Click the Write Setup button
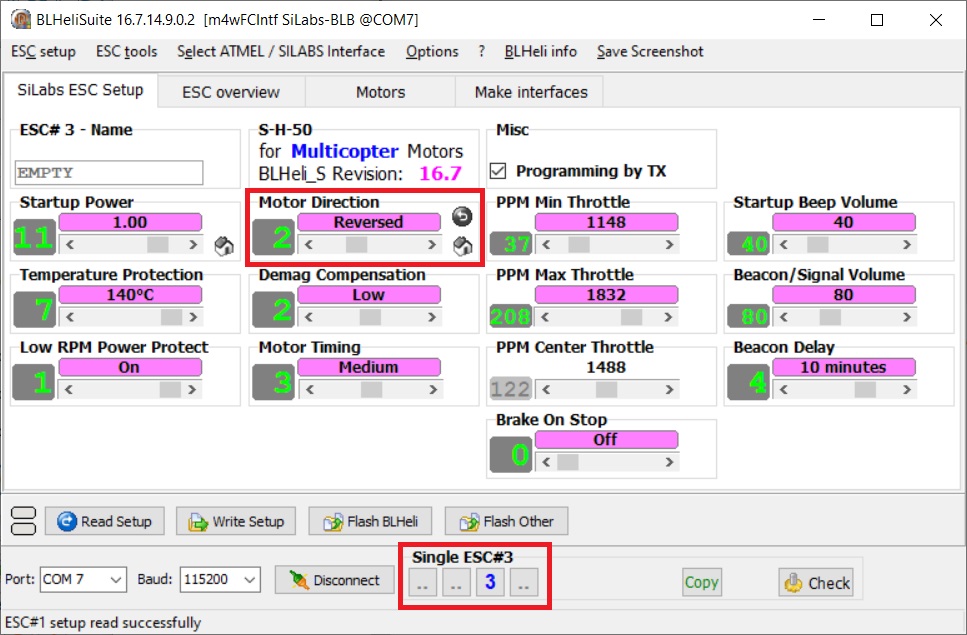 tap(236, 522)
